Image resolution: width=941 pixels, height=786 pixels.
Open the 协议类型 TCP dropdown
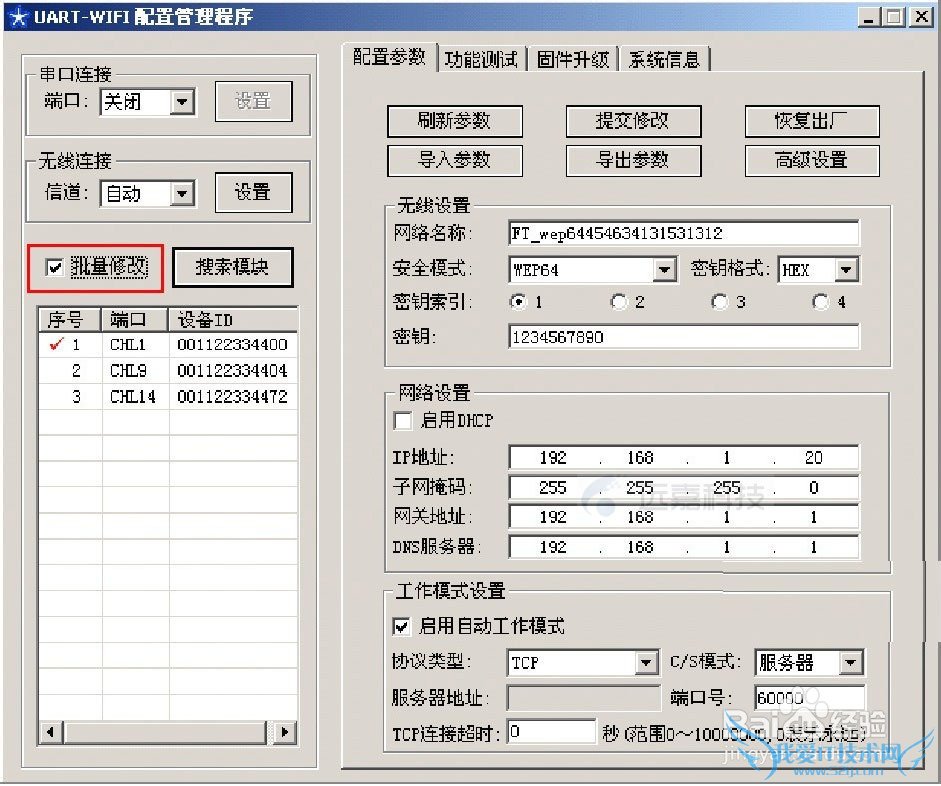coord(646,663)
